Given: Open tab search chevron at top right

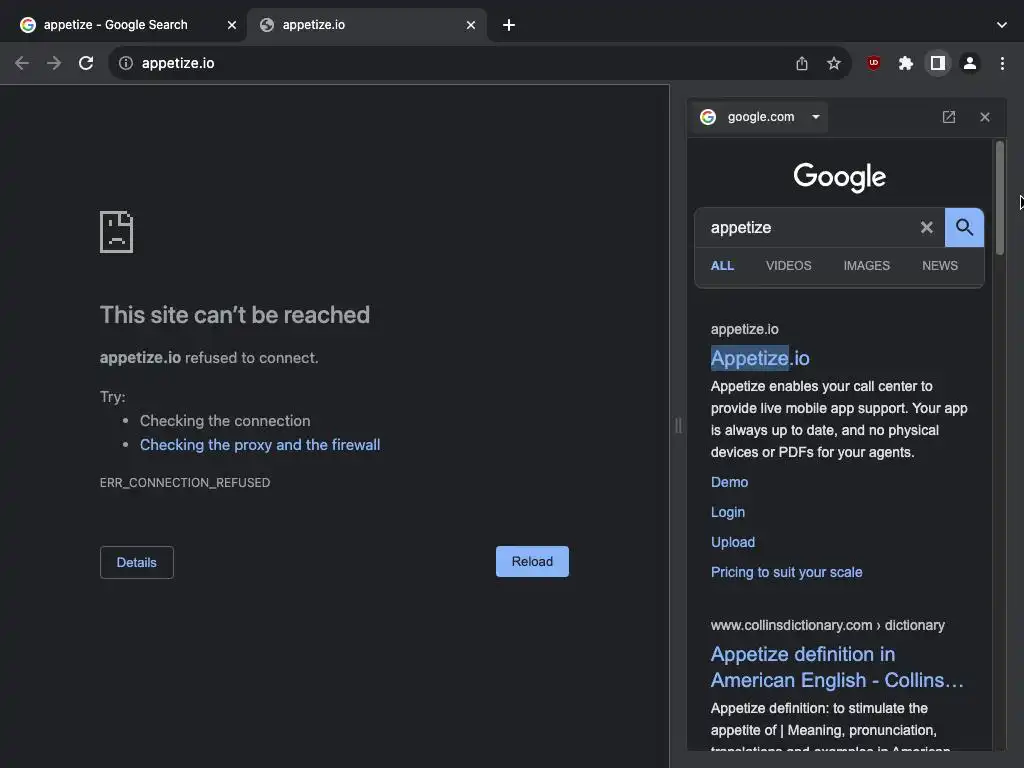Looking at the screenshot, I should pyautogui.click(x=1002, y=25).
